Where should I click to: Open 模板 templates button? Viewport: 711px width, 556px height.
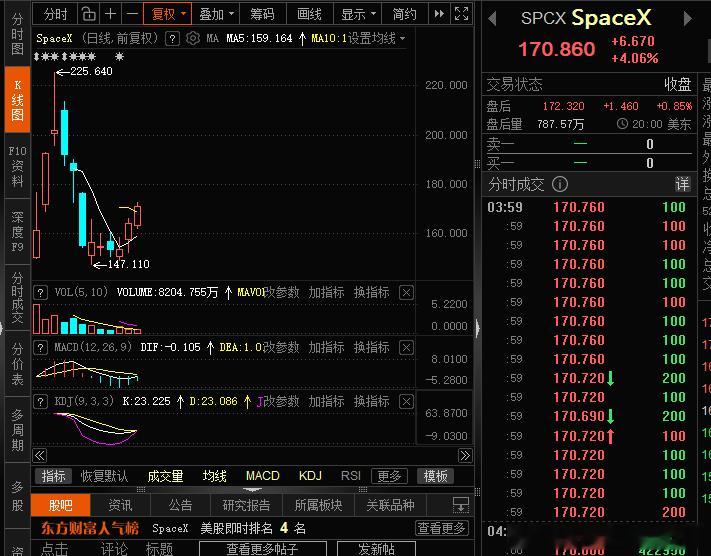(435, 476)
